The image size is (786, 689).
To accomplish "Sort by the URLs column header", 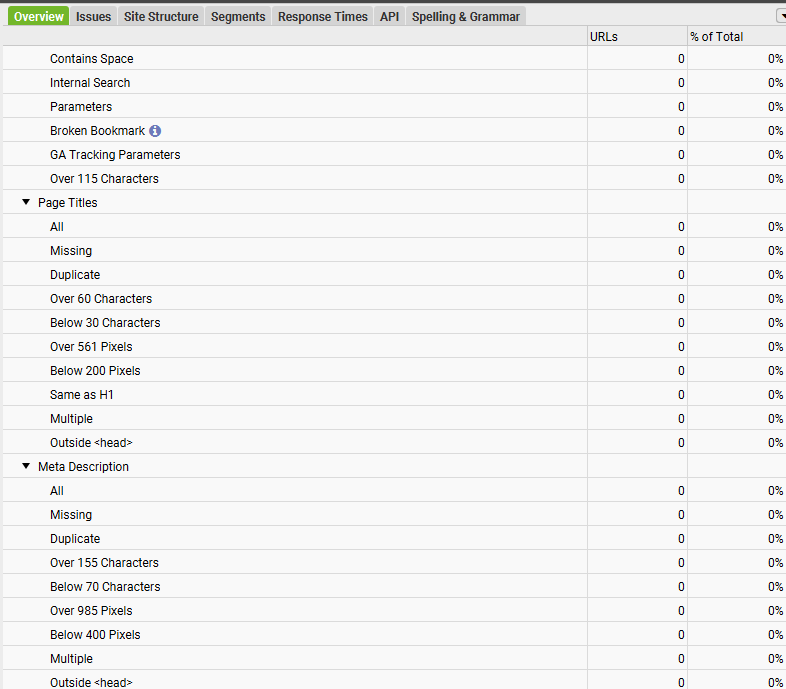I will coord(637,37).
